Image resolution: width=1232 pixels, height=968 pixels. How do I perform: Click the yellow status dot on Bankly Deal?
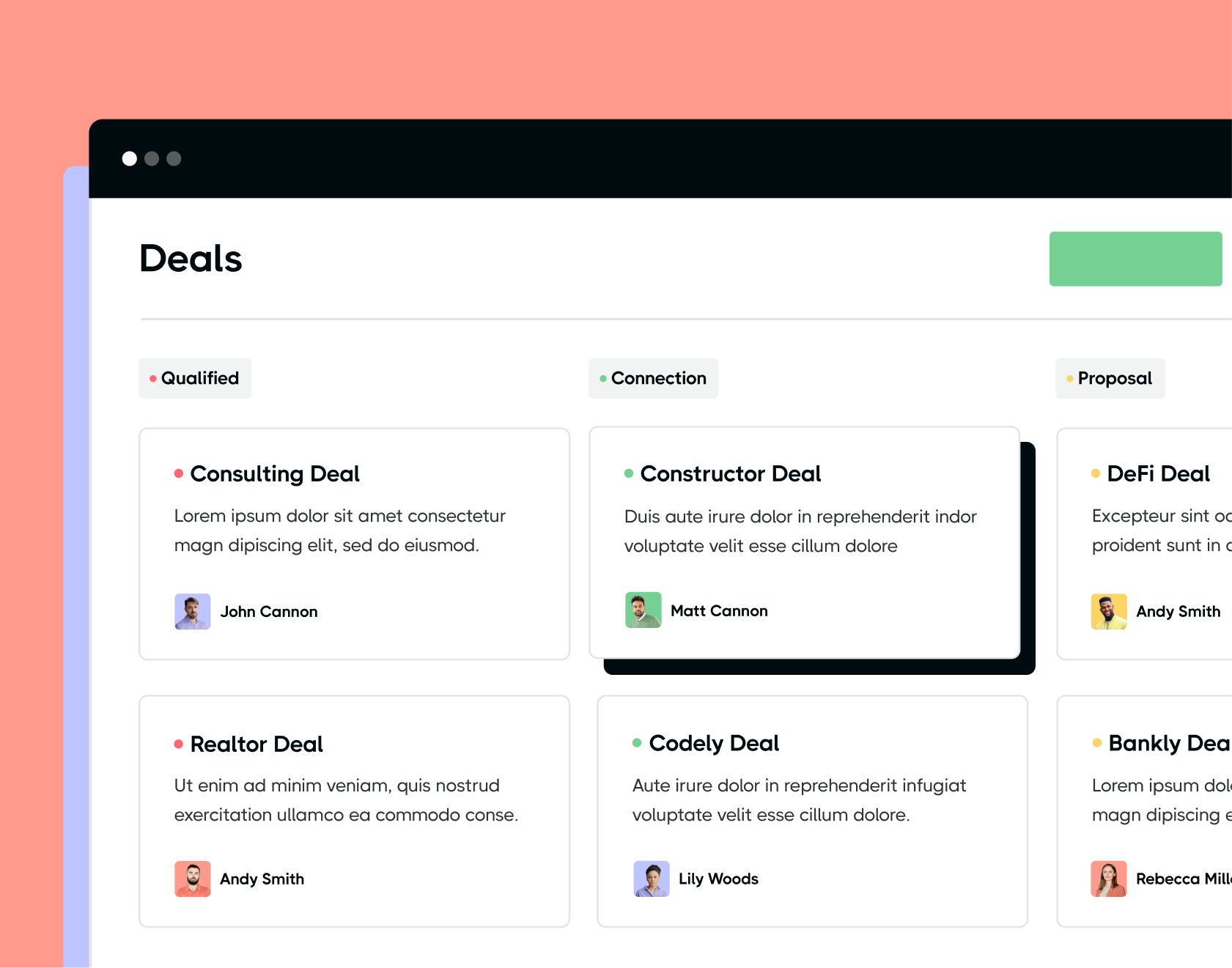point(1096,743)
